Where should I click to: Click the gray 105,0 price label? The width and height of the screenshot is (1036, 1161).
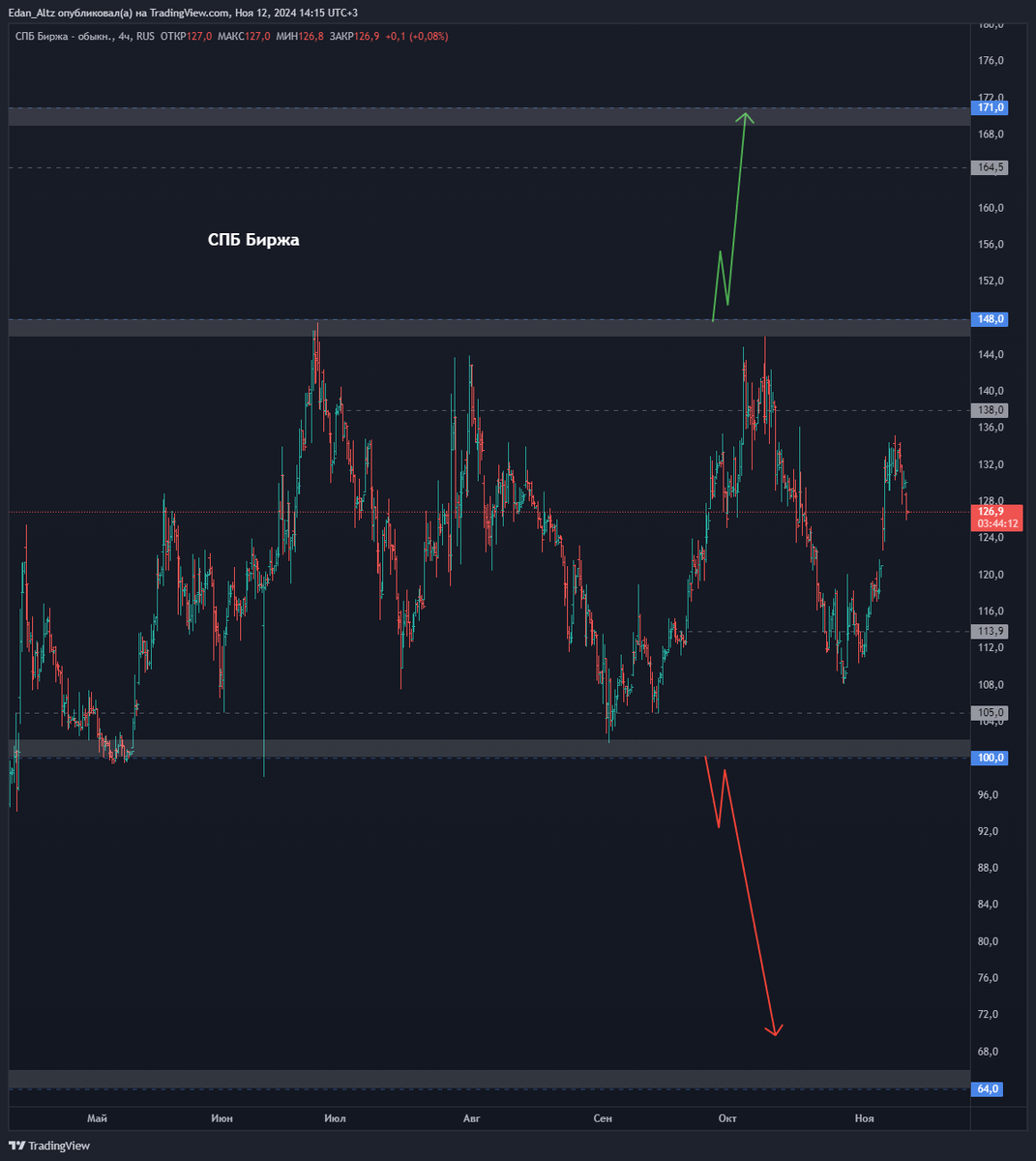point(989,712)
